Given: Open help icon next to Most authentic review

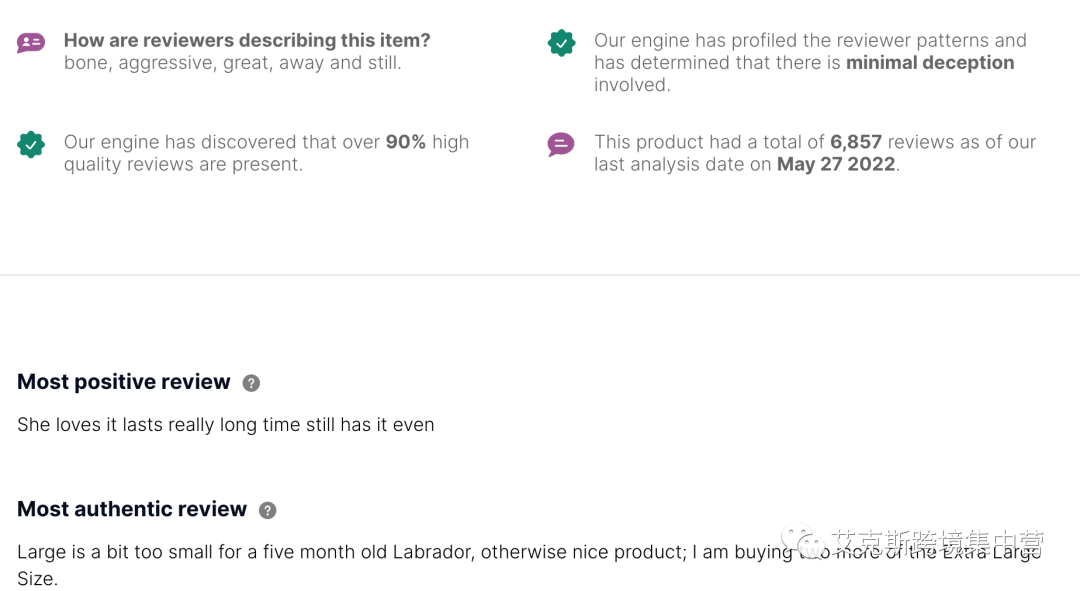Looking at the screenshot, I should click(x=267, y=510).
